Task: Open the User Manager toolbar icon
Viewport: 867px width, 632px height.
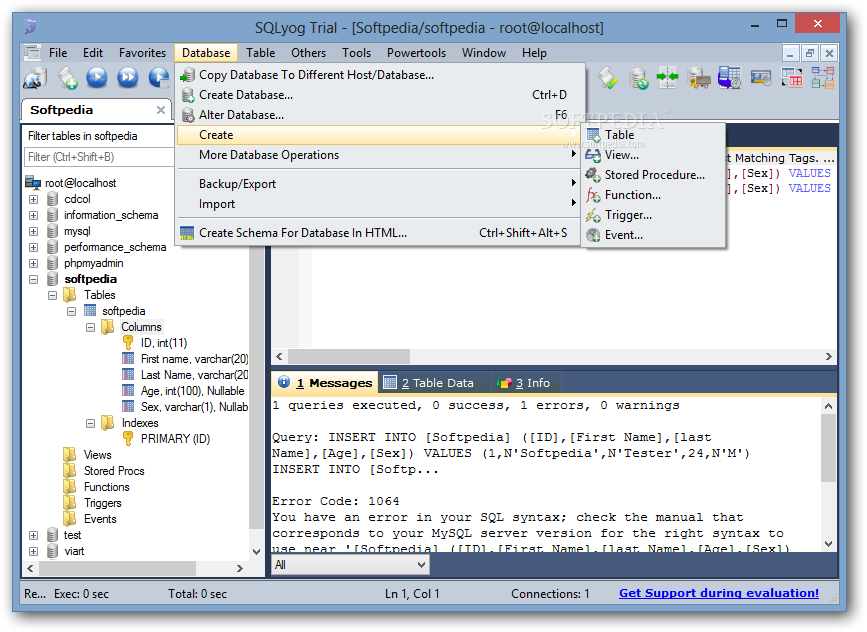Action: click(761, 77)
